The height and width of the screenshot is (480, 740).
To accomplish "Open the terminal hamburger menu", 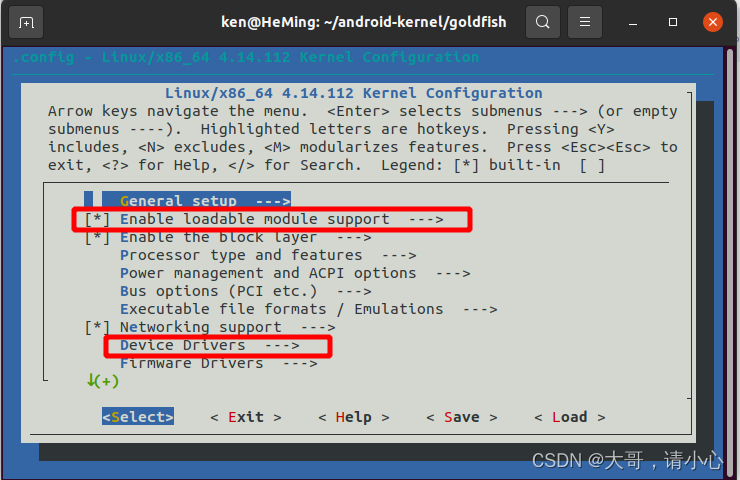I will point(585,22).
